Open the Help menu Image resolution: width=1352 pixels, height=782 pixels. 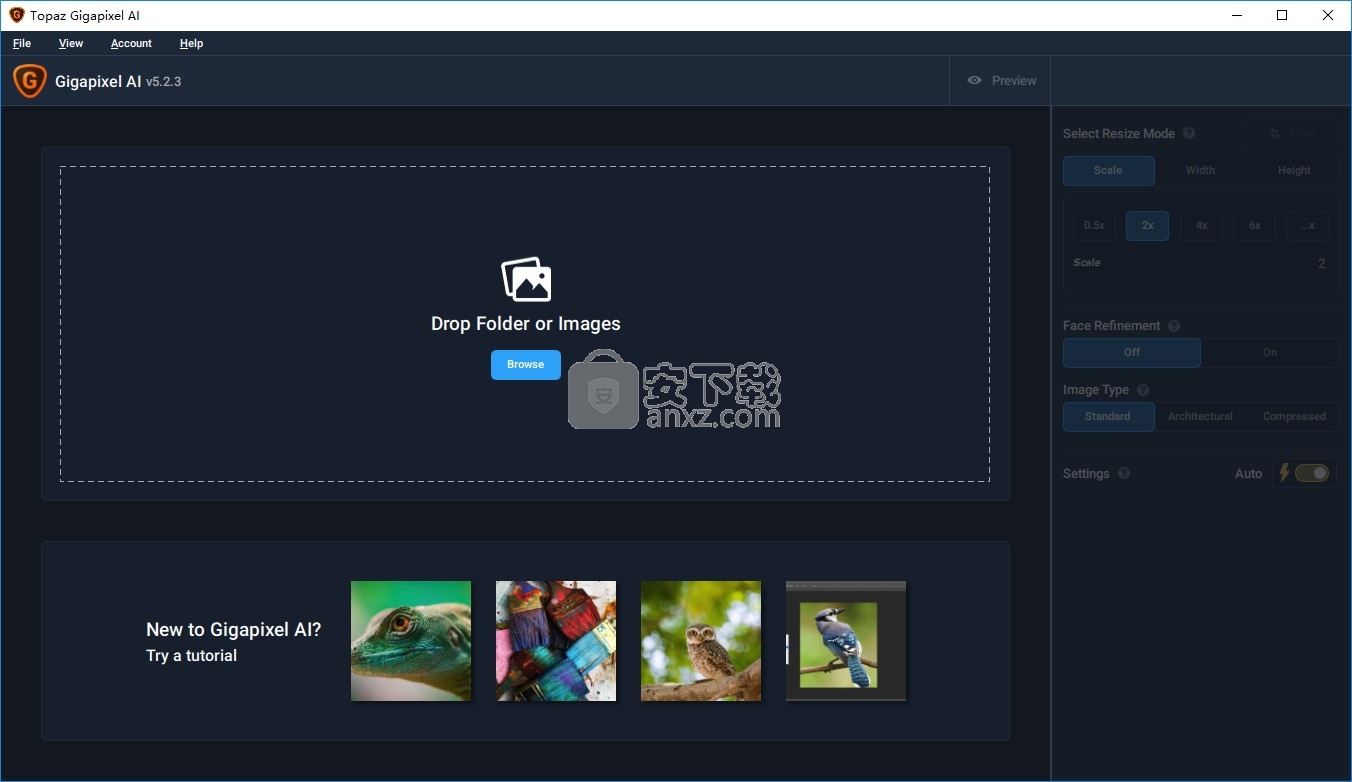click(x=191, y=43)
